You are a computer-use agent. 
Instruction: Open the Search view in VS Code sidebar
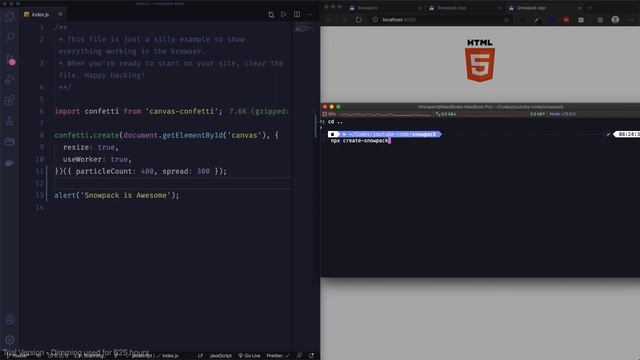point(10,38)
